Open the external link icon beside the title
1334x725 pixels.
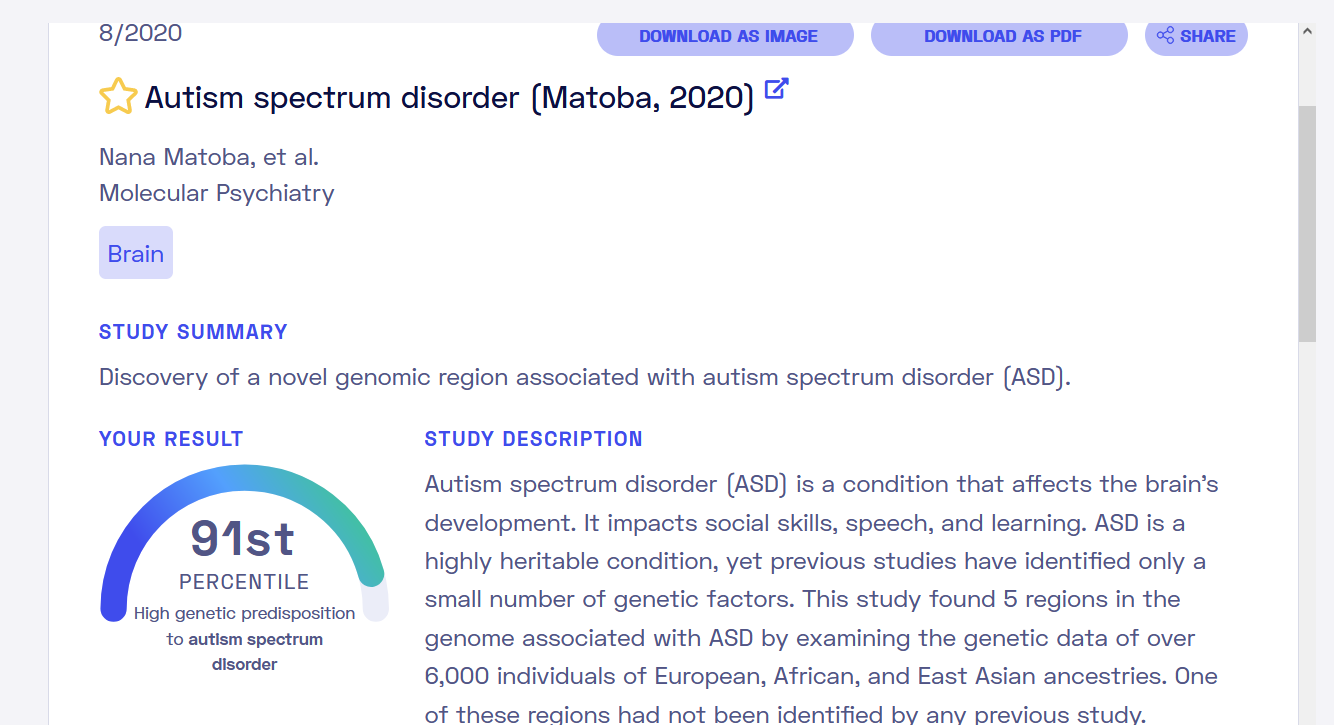click(x=776, y=89)
